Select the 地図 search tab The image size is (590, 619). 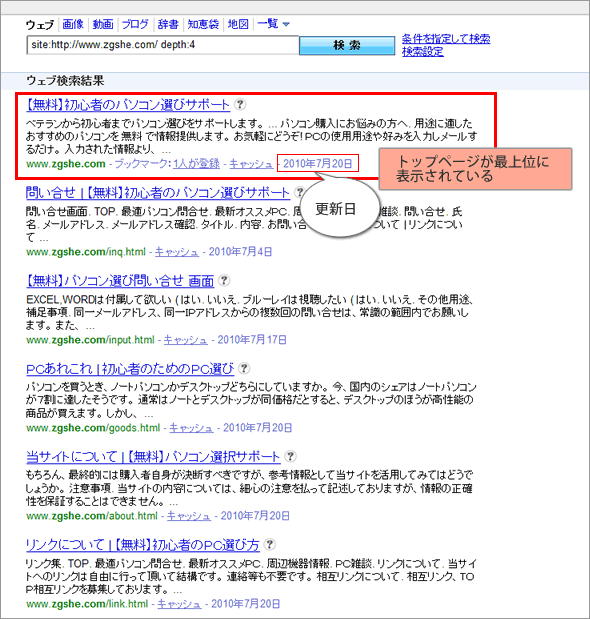[x=238, y=24]
